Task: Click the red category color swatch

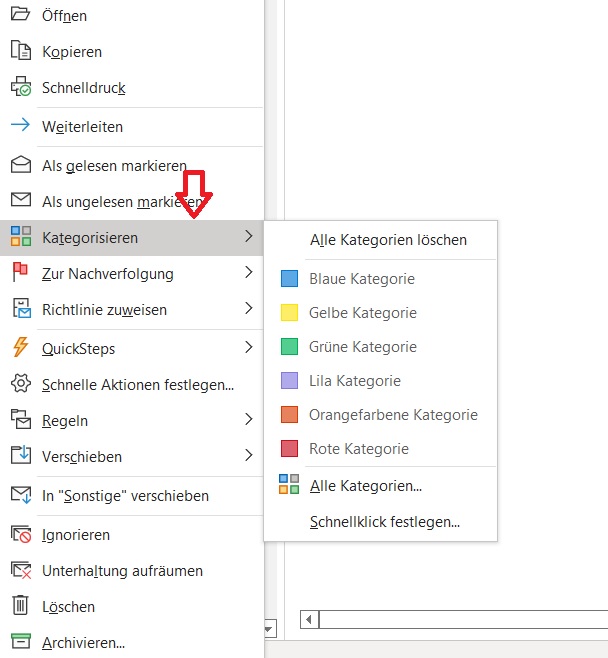Action: coord(289,448)
